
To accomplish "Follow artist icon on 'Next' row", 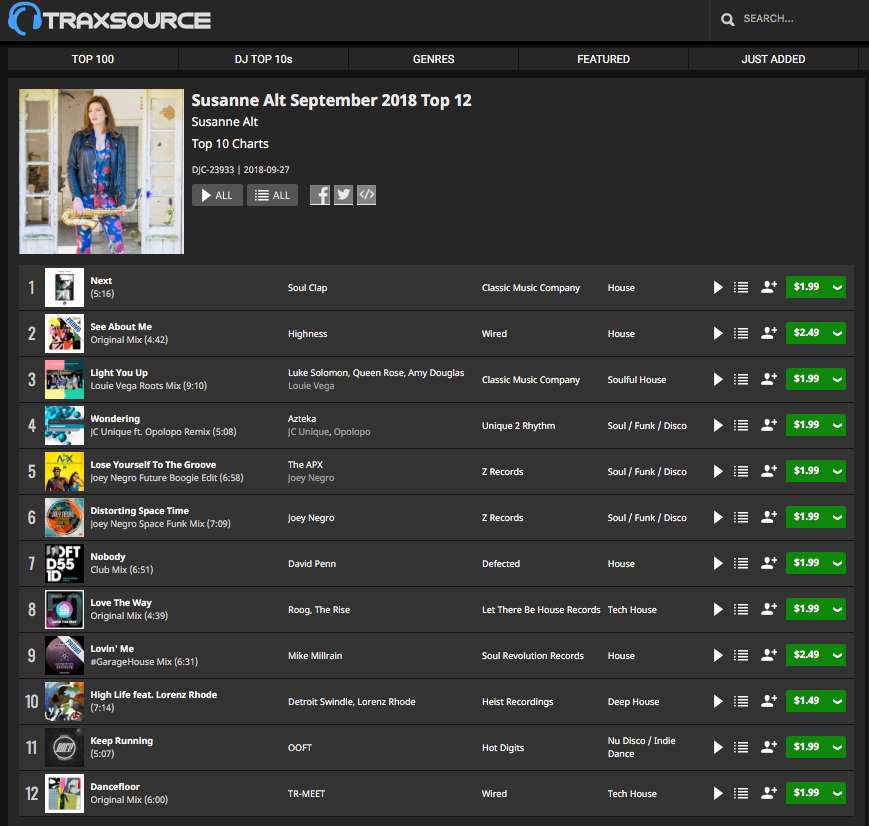I will tap(769, 287).
